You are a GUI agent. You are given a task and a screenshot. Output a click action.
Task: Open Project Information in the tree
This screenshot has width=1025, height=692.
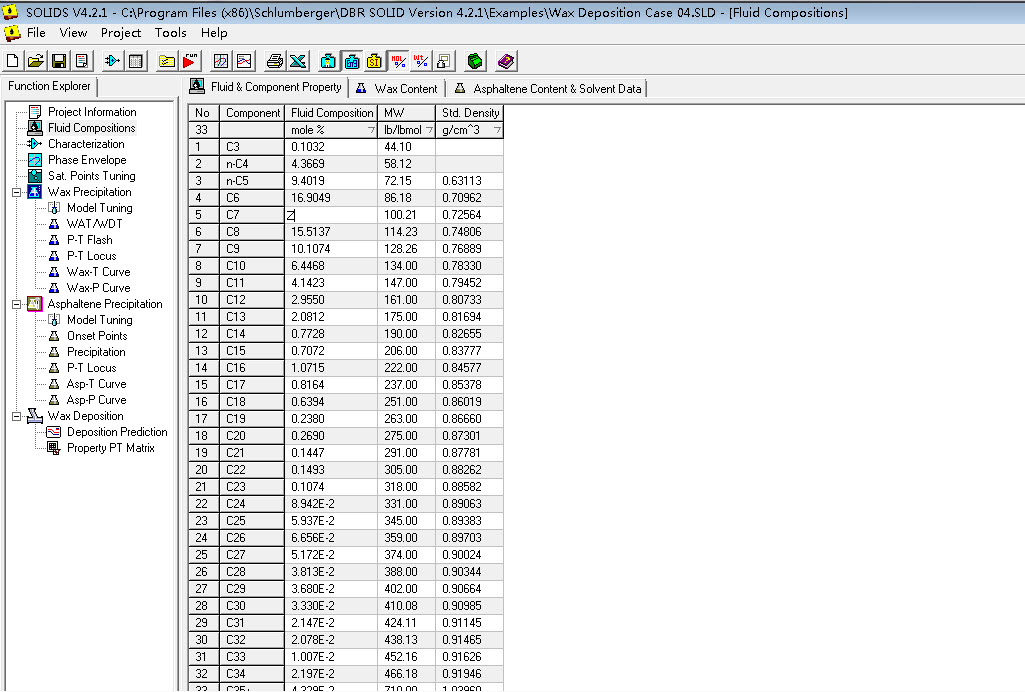92,112
